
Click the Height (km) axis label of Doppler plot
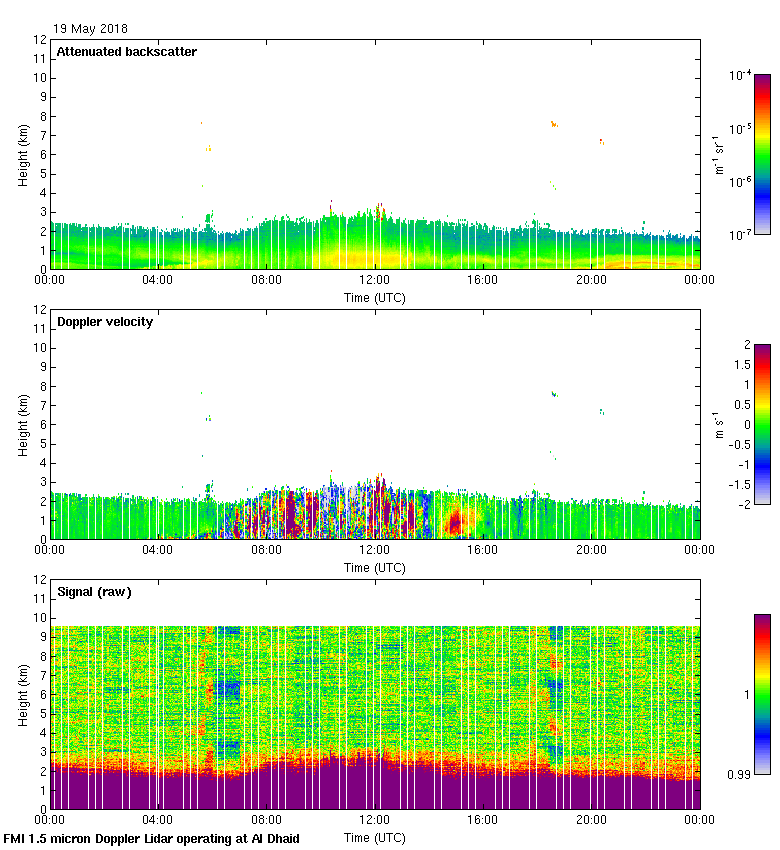pyautogui.click(x=22, y=424)
